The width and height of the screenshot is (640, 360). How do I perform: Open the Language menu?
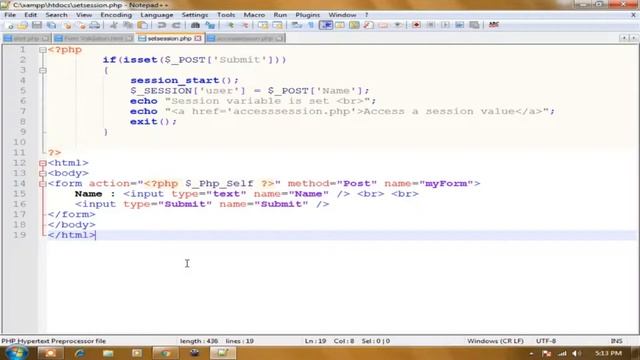click(x=157, y=15)
